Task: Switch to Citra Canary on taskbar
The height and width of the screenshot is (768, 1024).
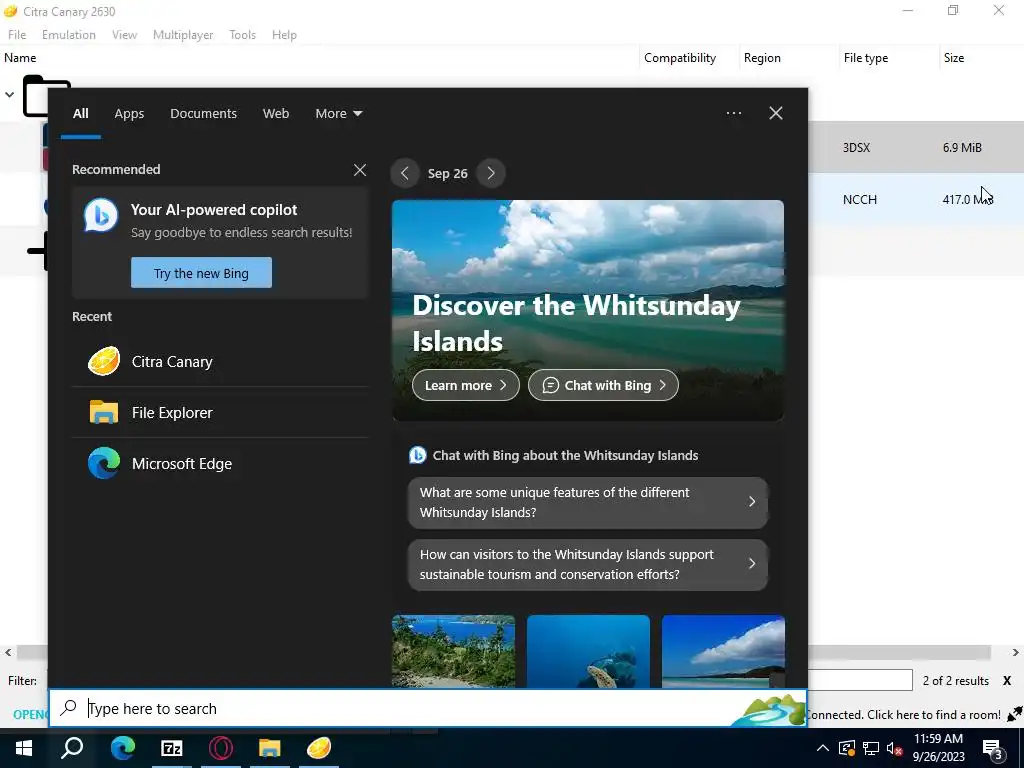Action: tap(319, 748)
